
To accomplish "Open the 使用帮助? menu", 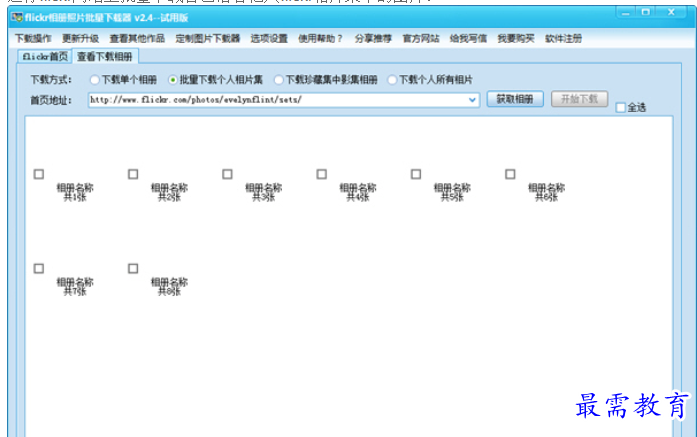I will click(320, 39).
